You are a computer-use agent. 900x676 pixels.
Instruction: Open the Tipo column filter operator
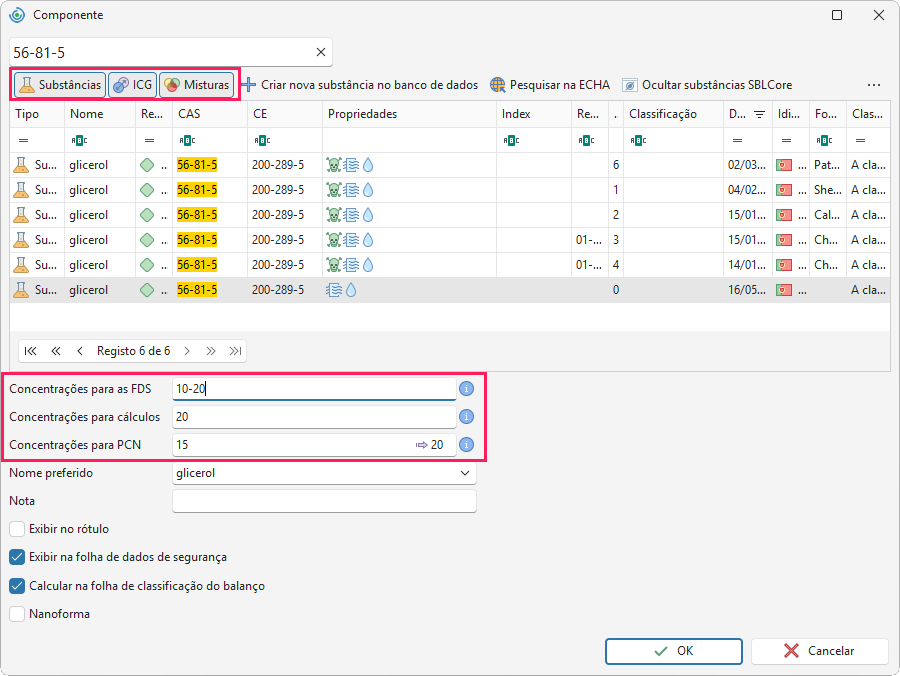(24, 140)
